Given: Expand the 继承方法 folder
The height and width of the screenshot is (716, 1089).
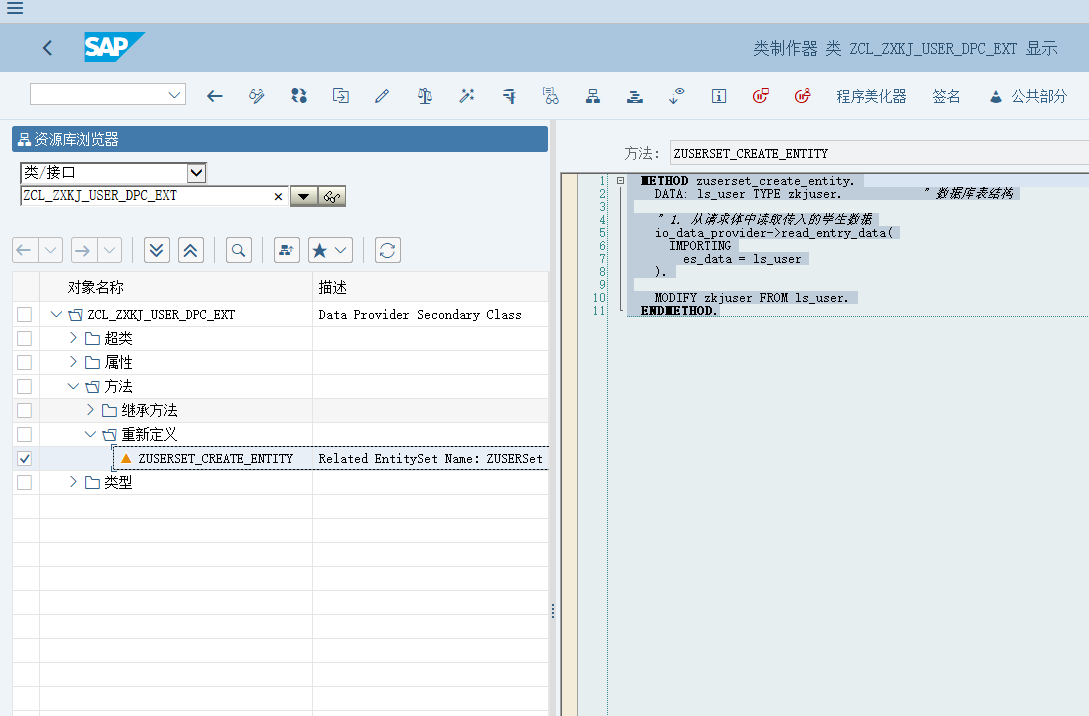Looking at the screenshot, I should click(x=90, y=410).
